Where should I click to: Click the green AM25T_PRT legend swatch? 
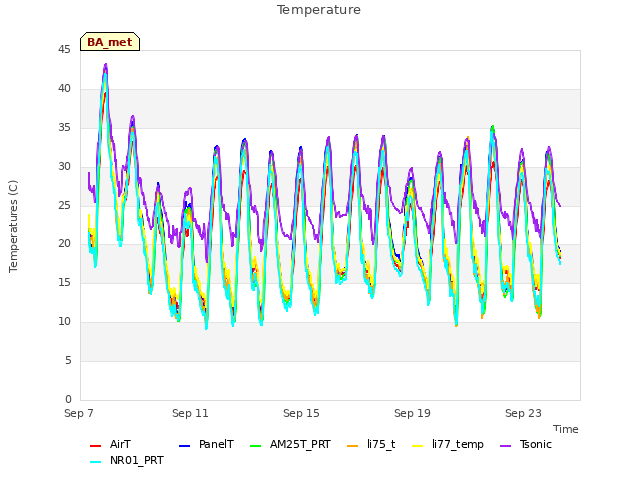256,446
